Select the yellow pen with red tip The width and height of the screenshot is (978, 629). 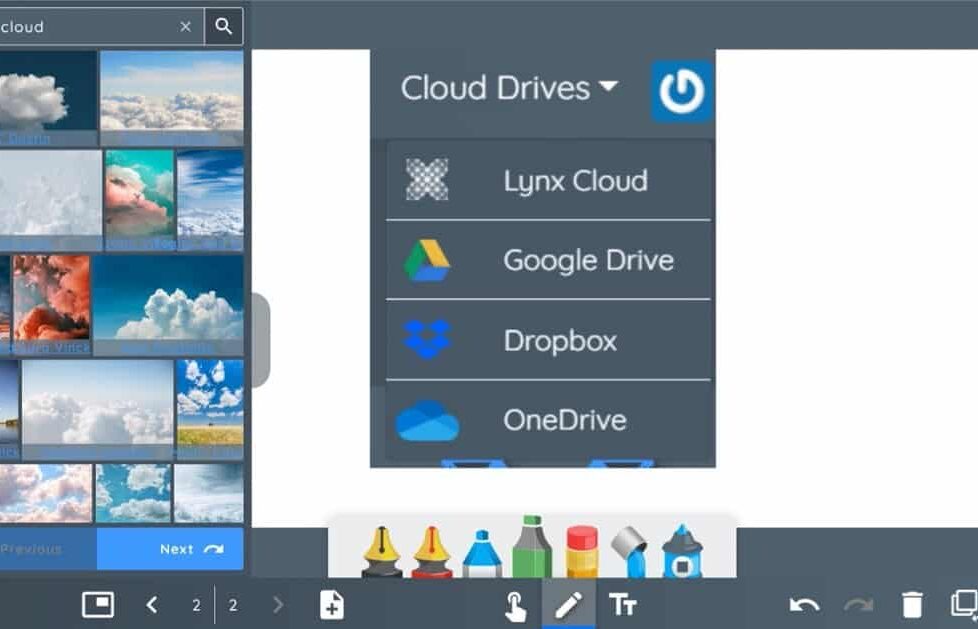point(432,552)
